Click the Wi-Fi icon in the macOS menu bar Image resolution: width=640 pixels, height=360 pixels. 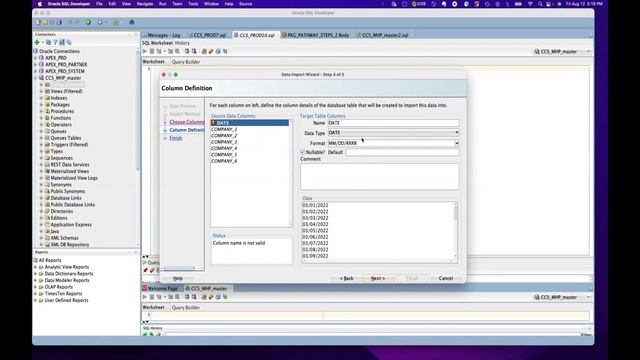point(530,4)
